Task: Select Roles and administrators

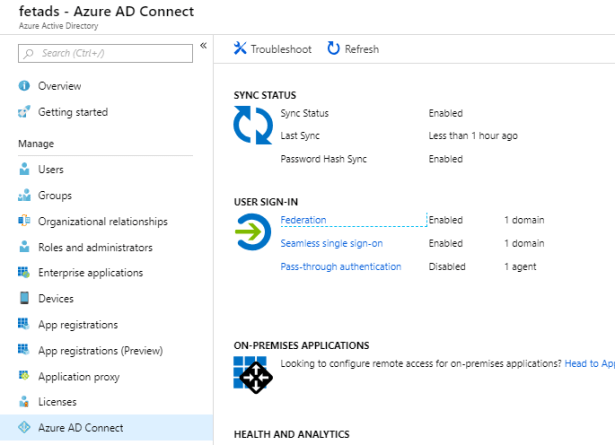Action: [95, 247]
